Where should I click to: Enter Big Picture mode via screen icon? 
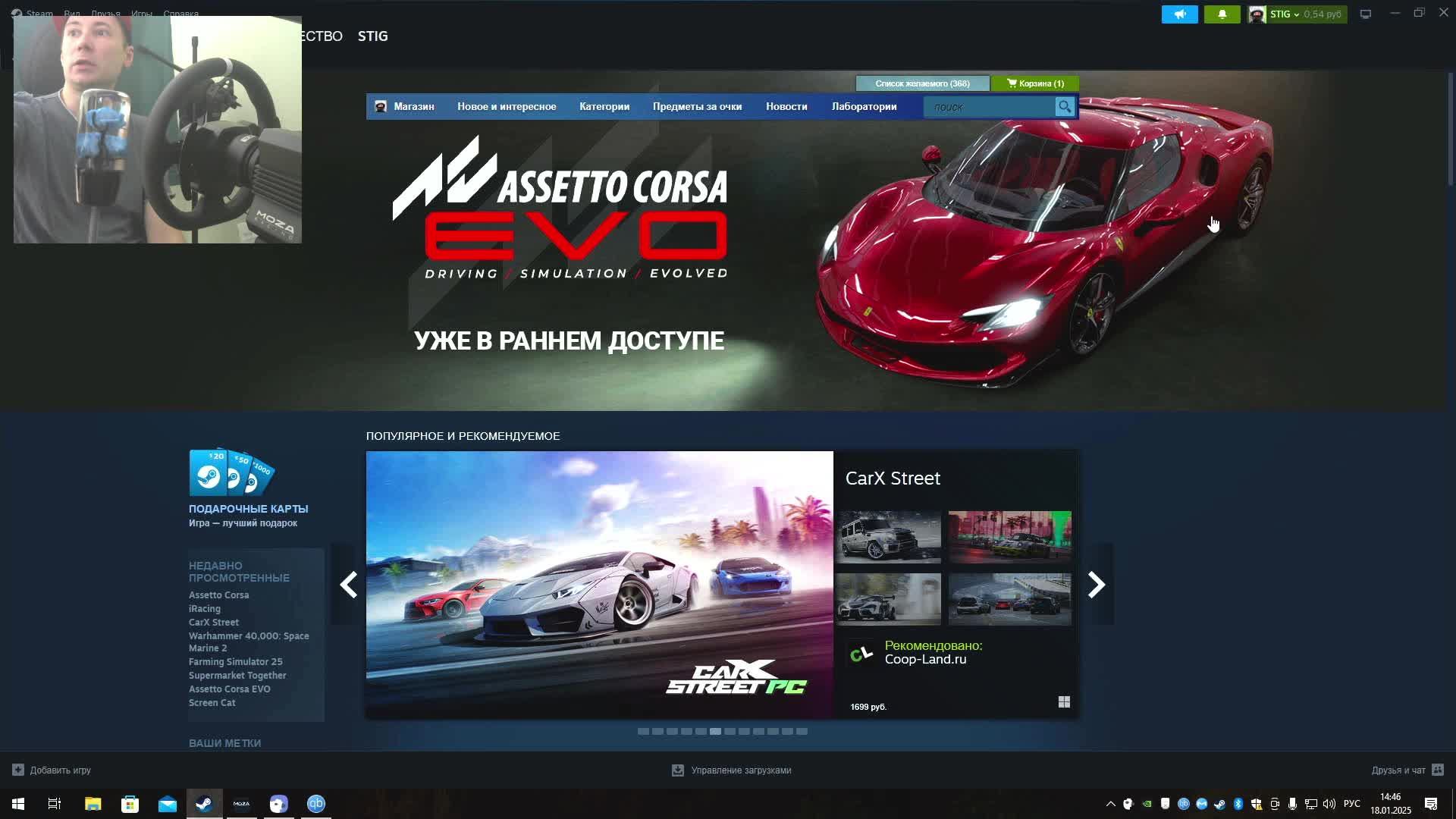[x=1365, y=14]
